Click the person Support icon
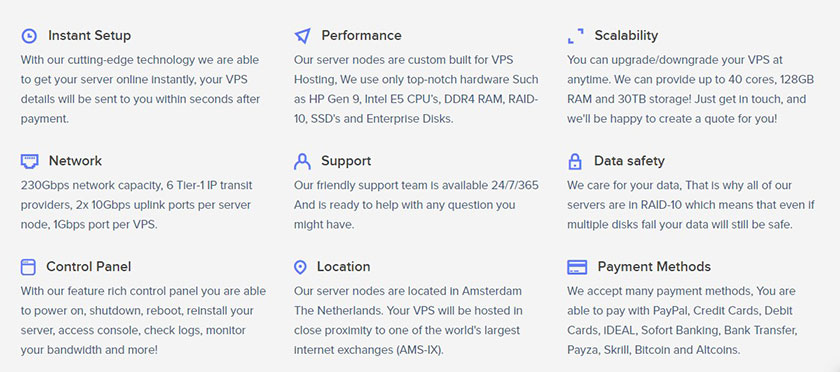The height and width of the screenshot is (372, 840). 302,161
